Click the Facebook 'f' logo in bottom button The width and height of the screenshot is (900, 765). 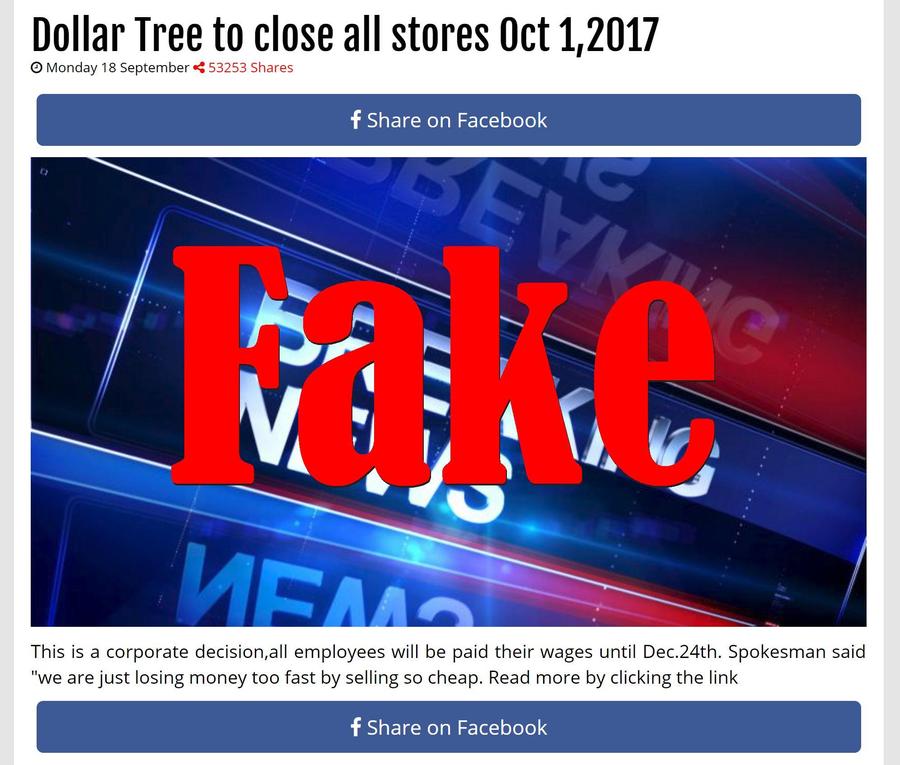pos(356,727)
